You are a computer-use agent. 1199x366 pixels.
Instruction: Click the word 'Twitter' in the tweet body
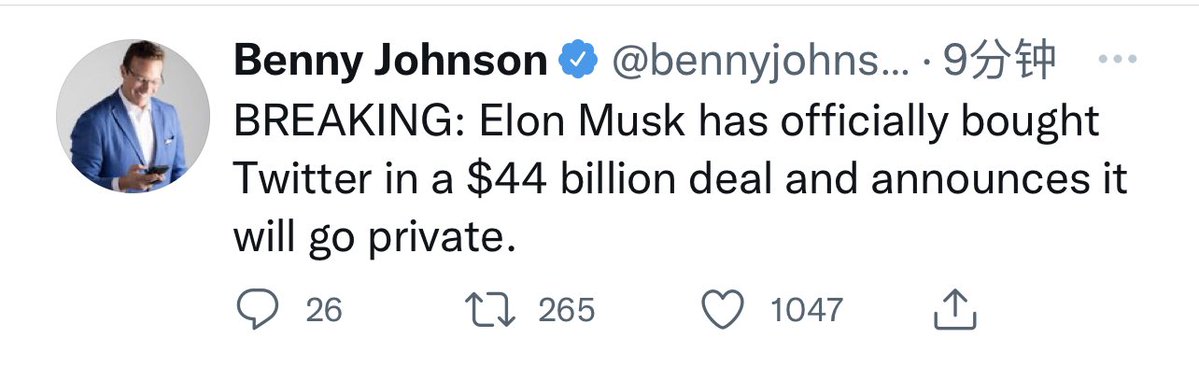(x=294, y=180)
